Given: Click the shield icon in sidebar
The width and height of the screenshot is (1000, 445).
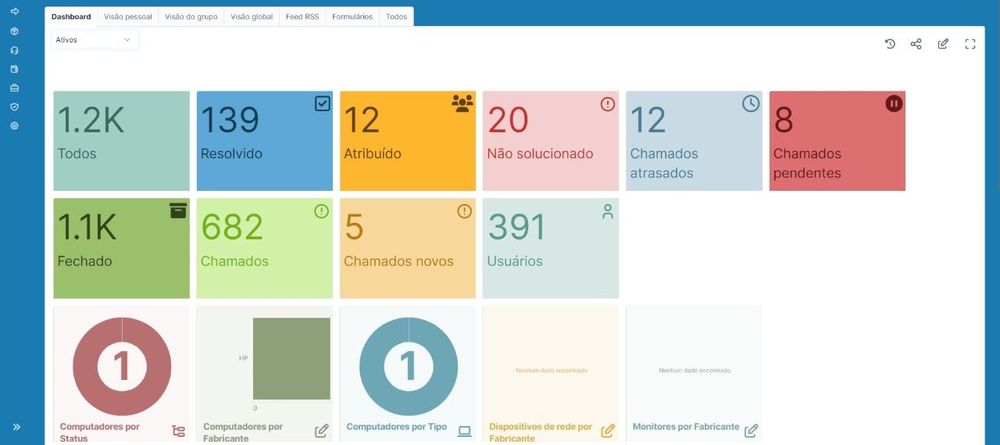Looking at the screenshot, I should coord(14,106).
